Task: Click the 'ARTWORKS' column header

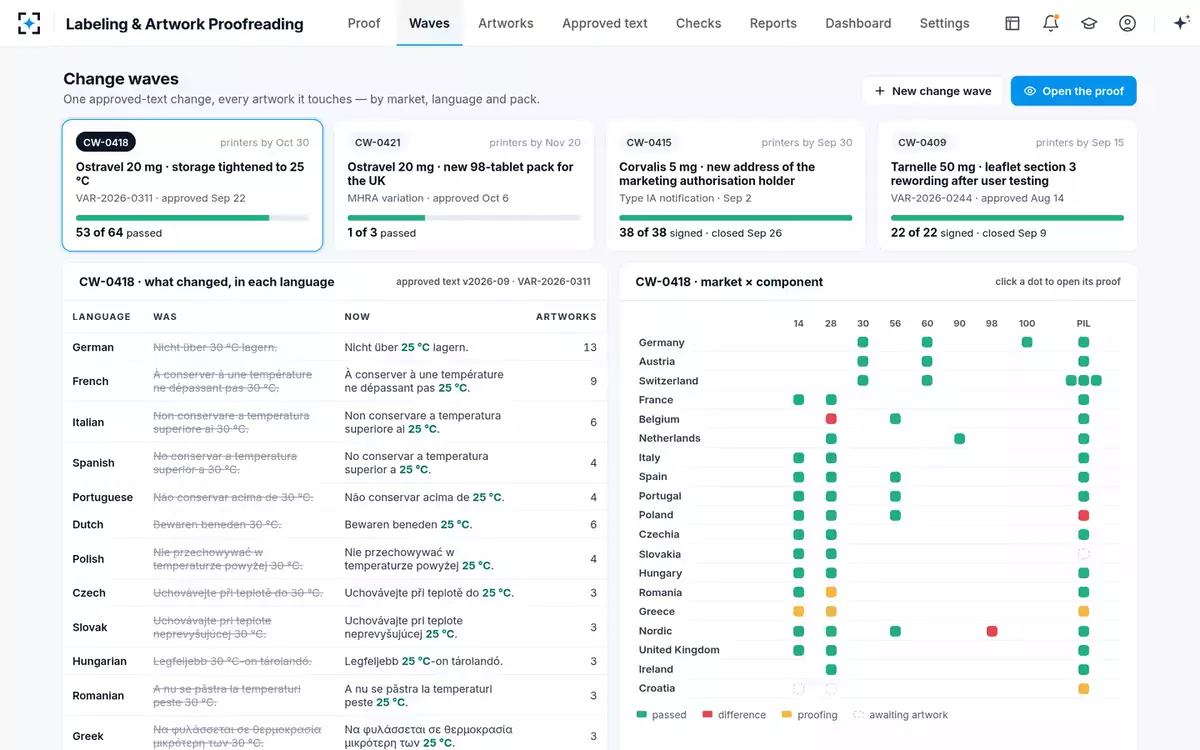Action: pyautogui.click(x=566, y=317)
